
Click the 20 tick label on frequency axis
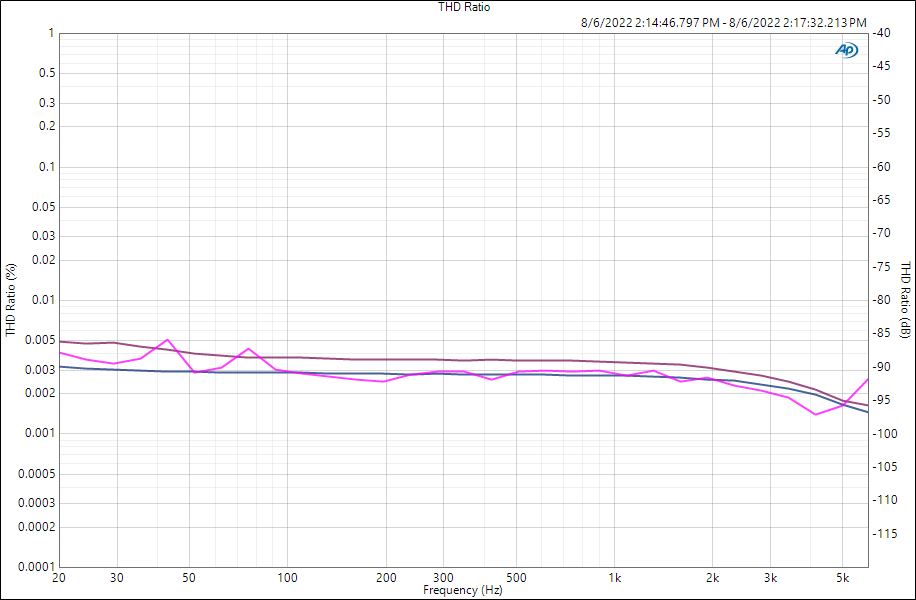[59, 578]
